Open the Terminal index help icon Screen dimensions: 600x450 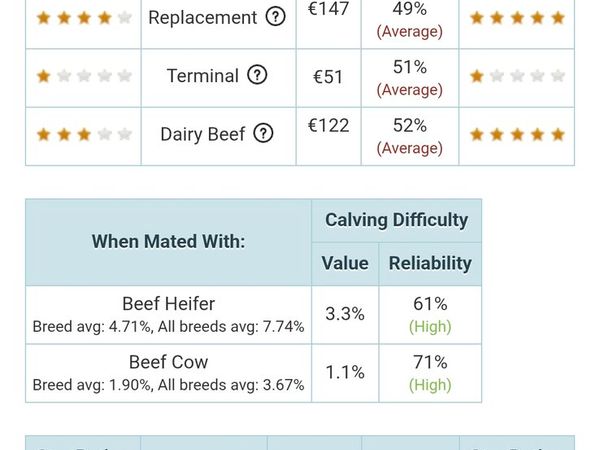[257, 75]
